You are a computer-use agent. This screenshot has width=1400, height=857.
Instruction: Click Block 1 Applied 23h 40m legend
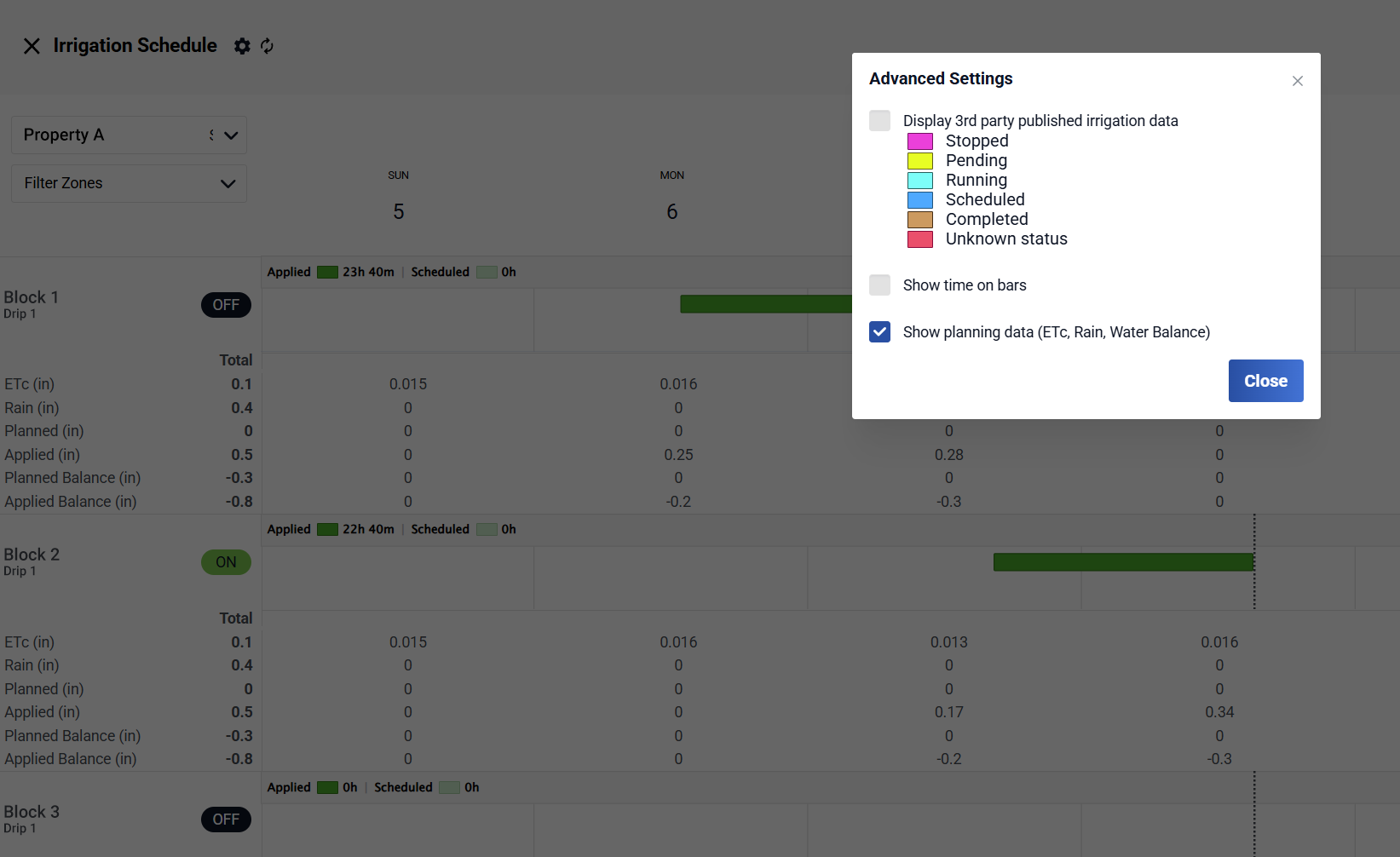click(x=331, y=272)
